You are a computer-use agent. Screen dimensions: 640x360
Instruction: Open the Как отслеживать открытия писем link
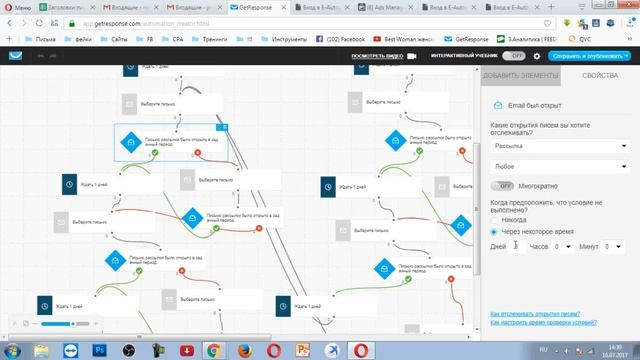(535, 314)
